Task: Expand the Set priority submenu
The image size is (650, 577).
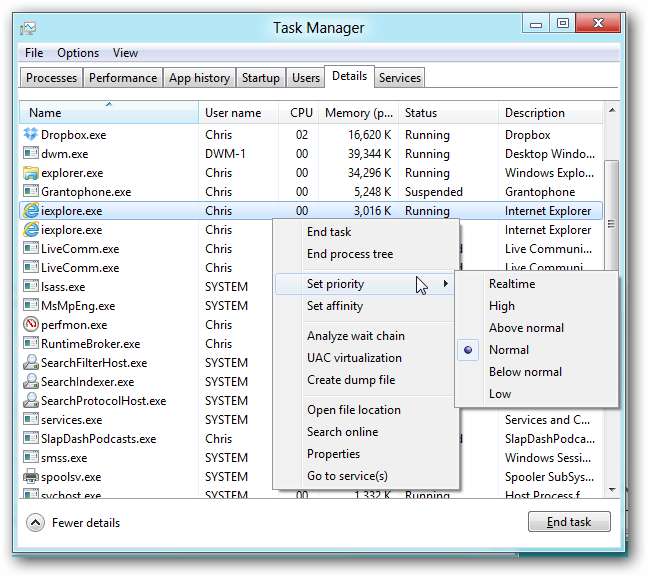Action: tap(365, 284)
